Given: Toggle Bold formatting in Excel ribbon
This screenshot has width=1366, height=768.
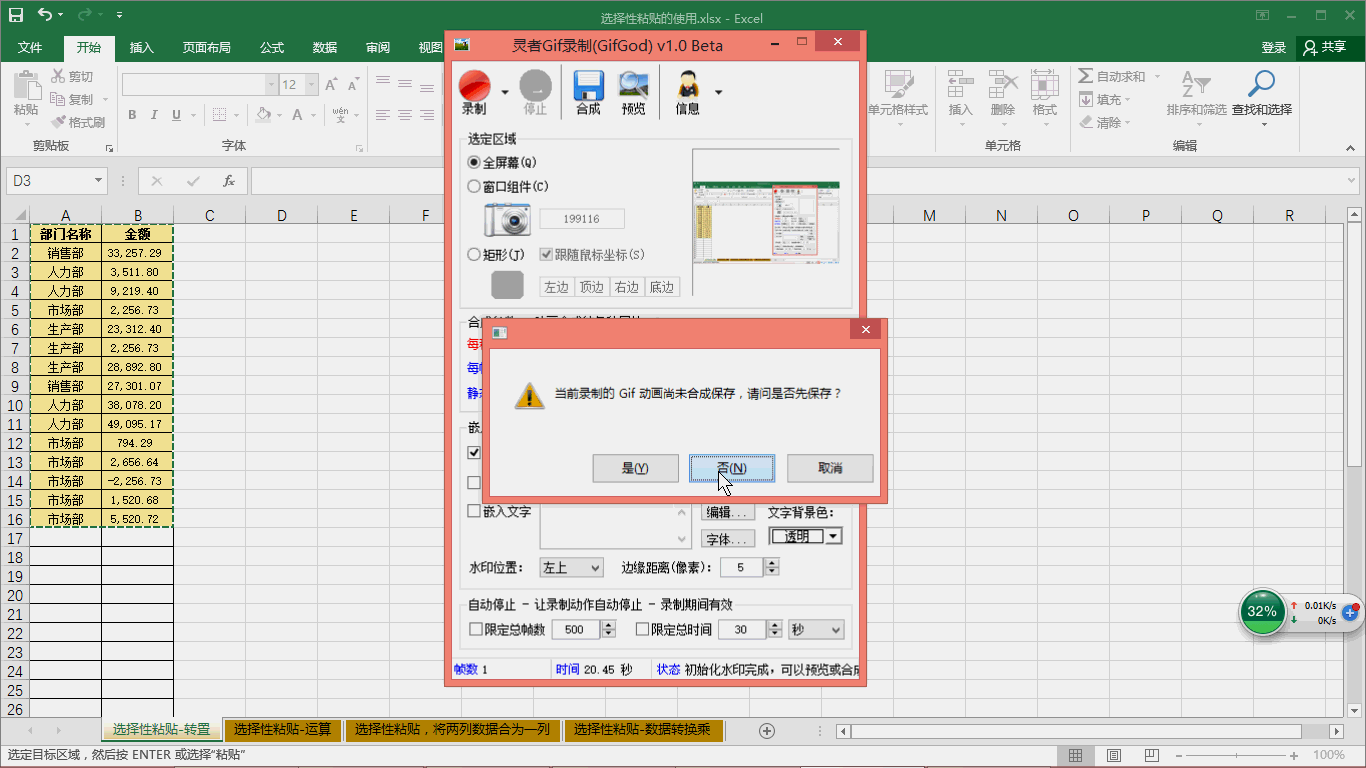Looking at the screenshot, I should tap(131, 115).
